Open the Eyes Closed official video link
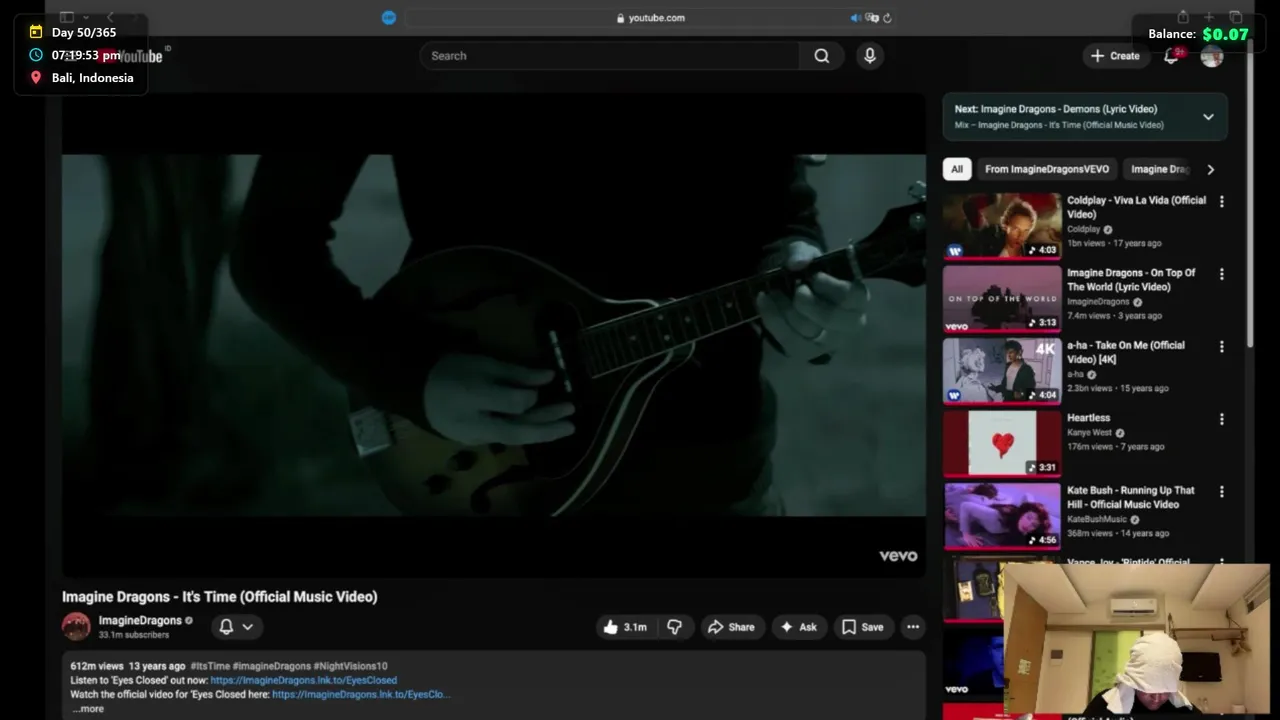The width and height of the screenshot is (1280, 720). 361,694
